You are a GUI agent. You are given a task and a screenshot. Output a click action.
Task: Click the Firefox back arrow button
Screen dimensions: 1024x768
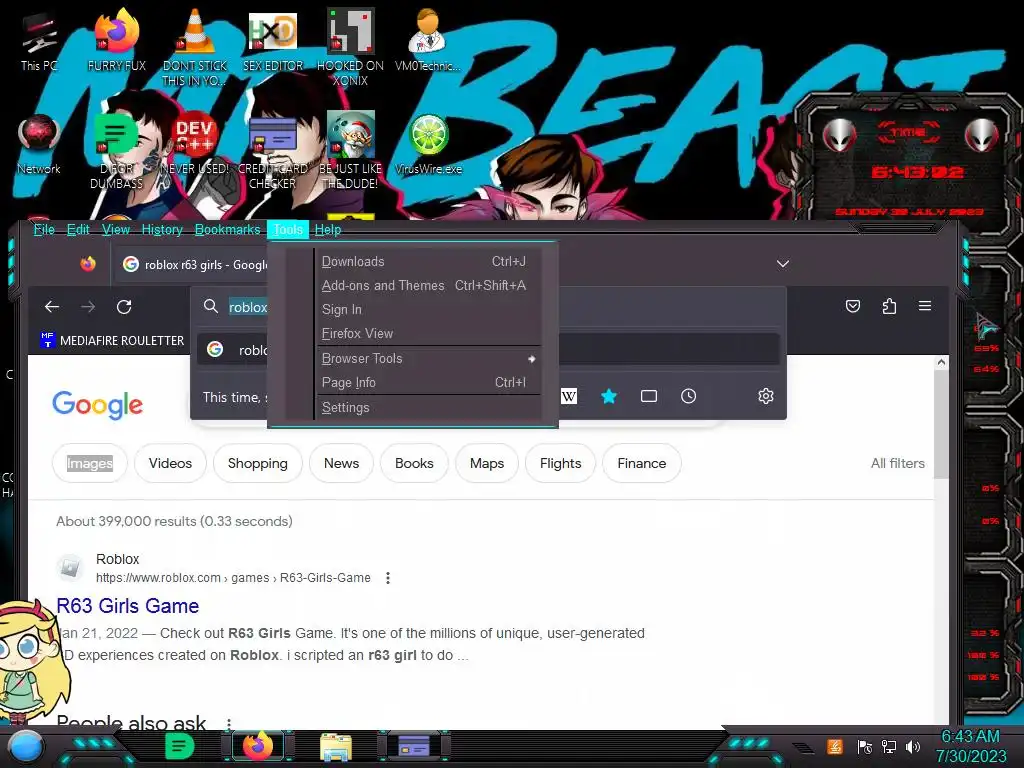point(52,306)
